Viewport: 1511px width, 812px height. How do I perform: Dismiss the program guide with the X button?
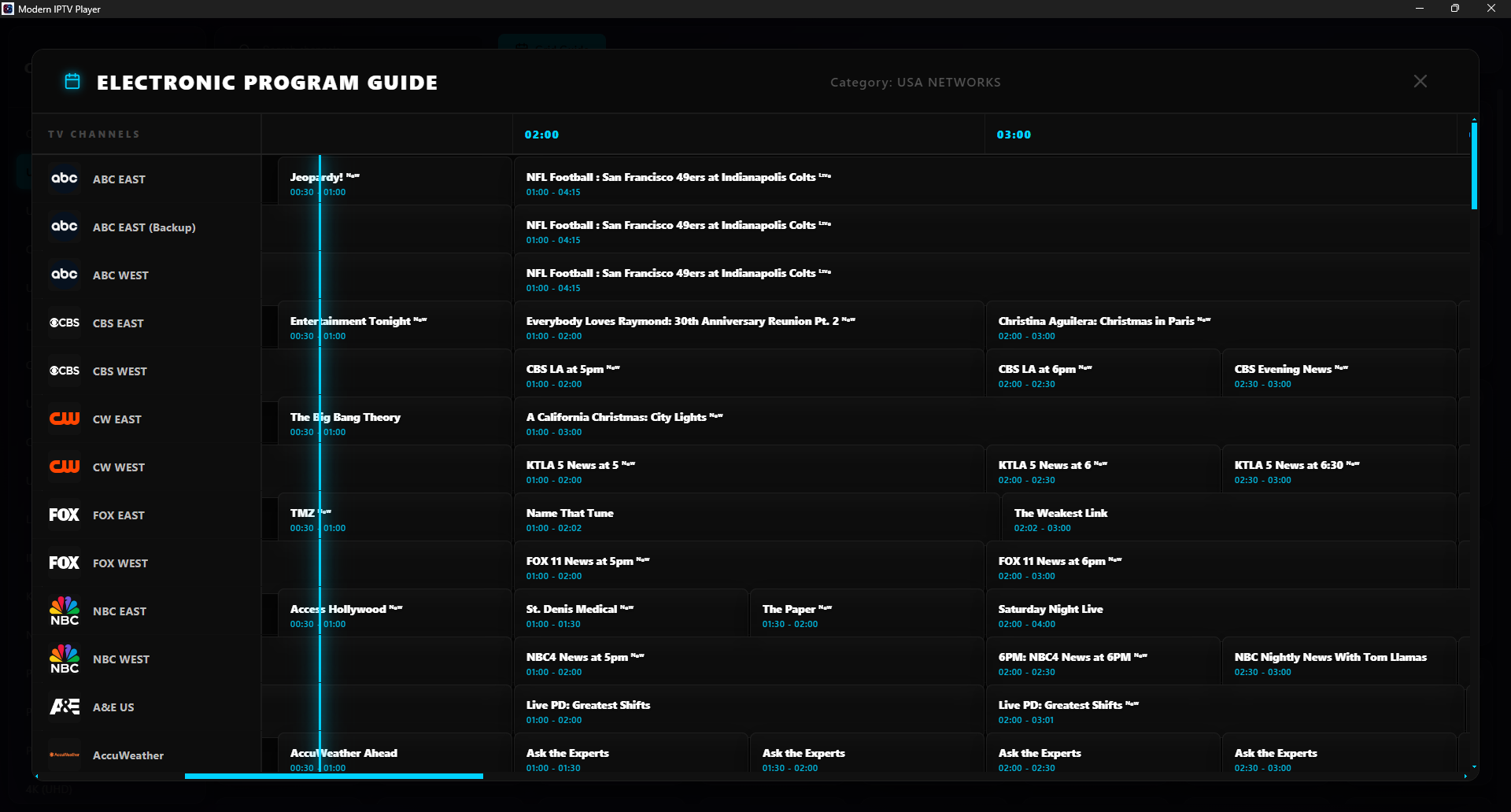pyautogui.click(x=1420, y=81)
